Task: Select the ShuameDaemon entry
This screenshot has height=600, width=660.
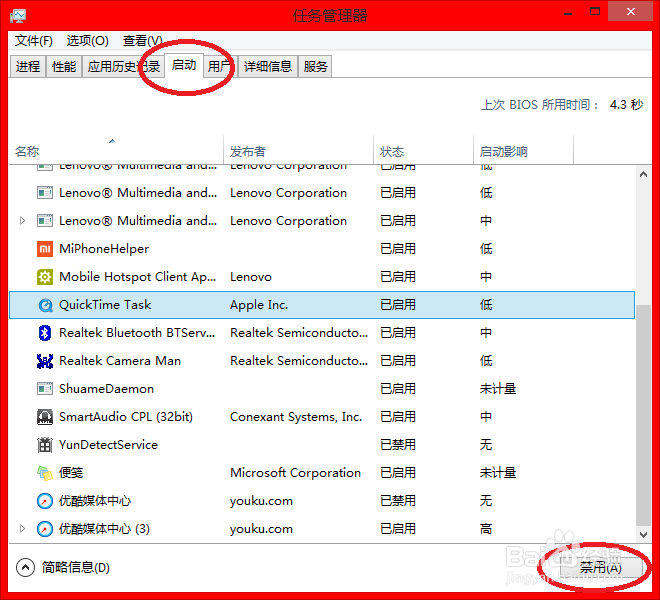Action: (106, 389)
